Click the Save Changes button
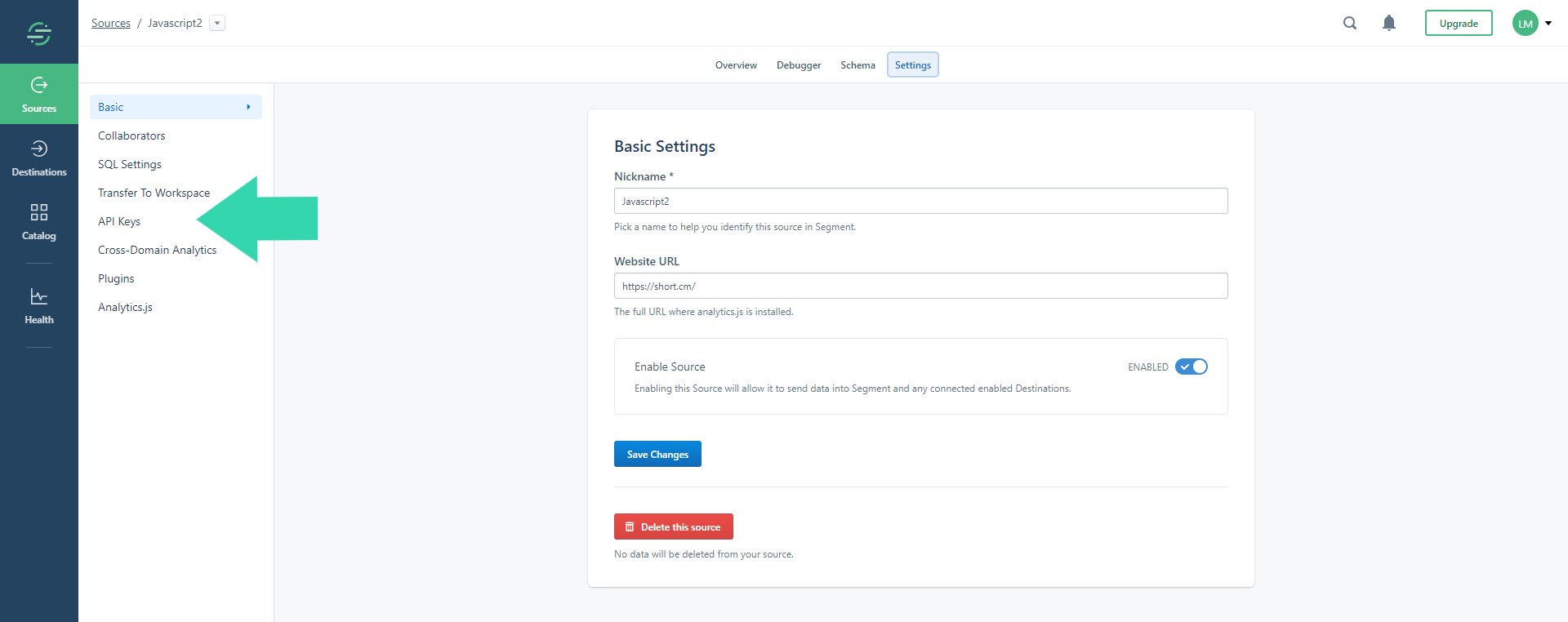Viewport: 1568px width, 622px height. (657, 454)
